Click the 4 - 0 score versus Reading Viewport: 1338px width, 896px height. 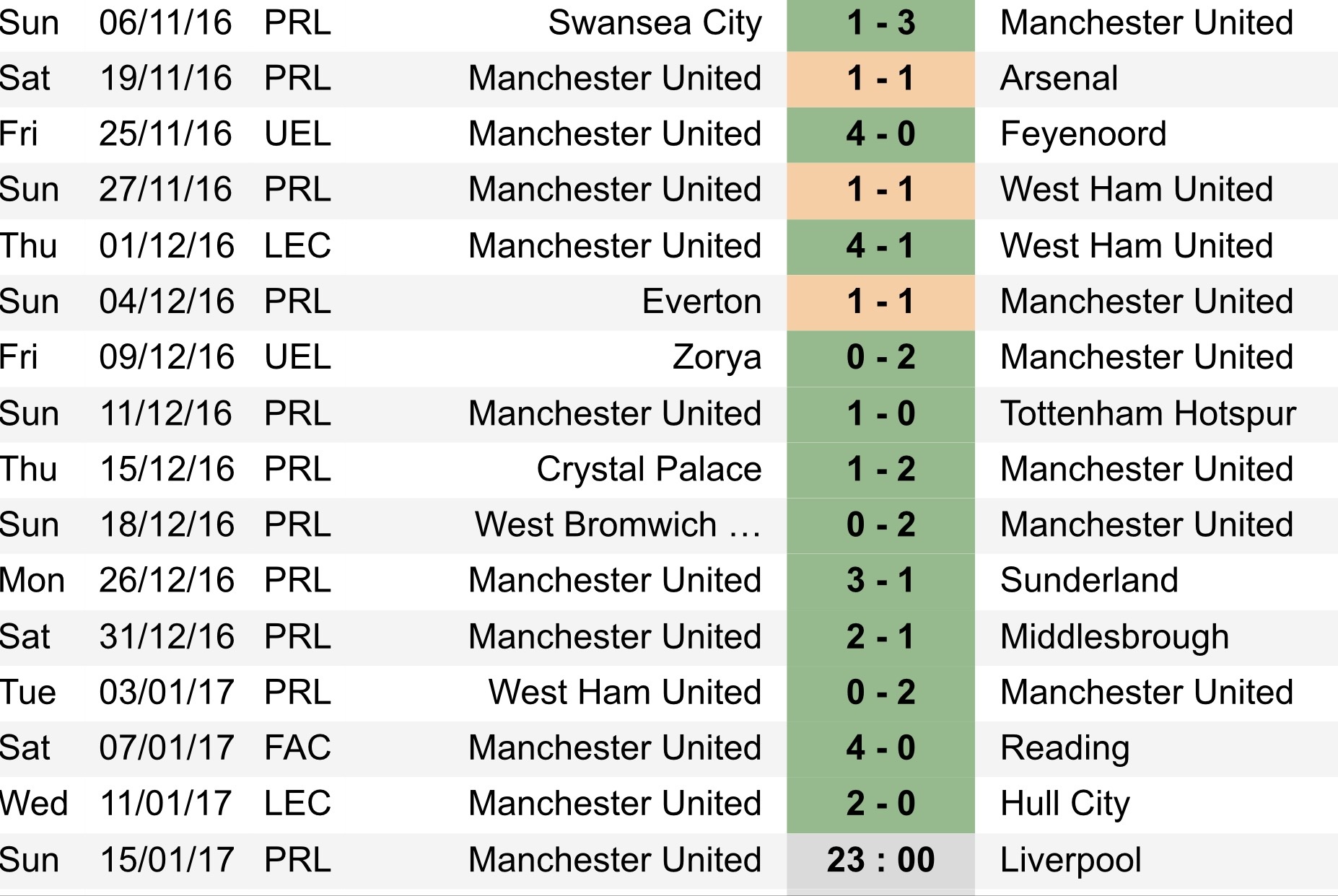click(880, 748)
